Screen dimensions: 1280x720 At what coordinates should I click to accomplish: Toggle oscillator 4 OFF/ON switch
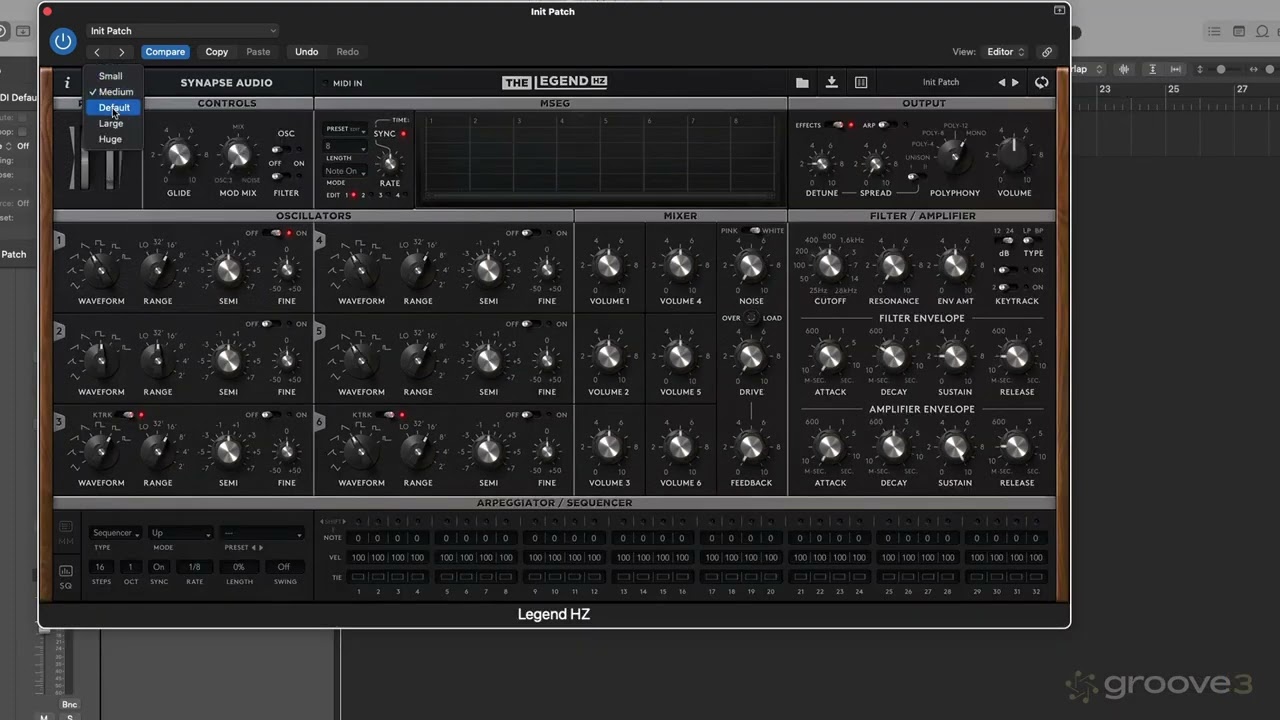pos(530,233)
